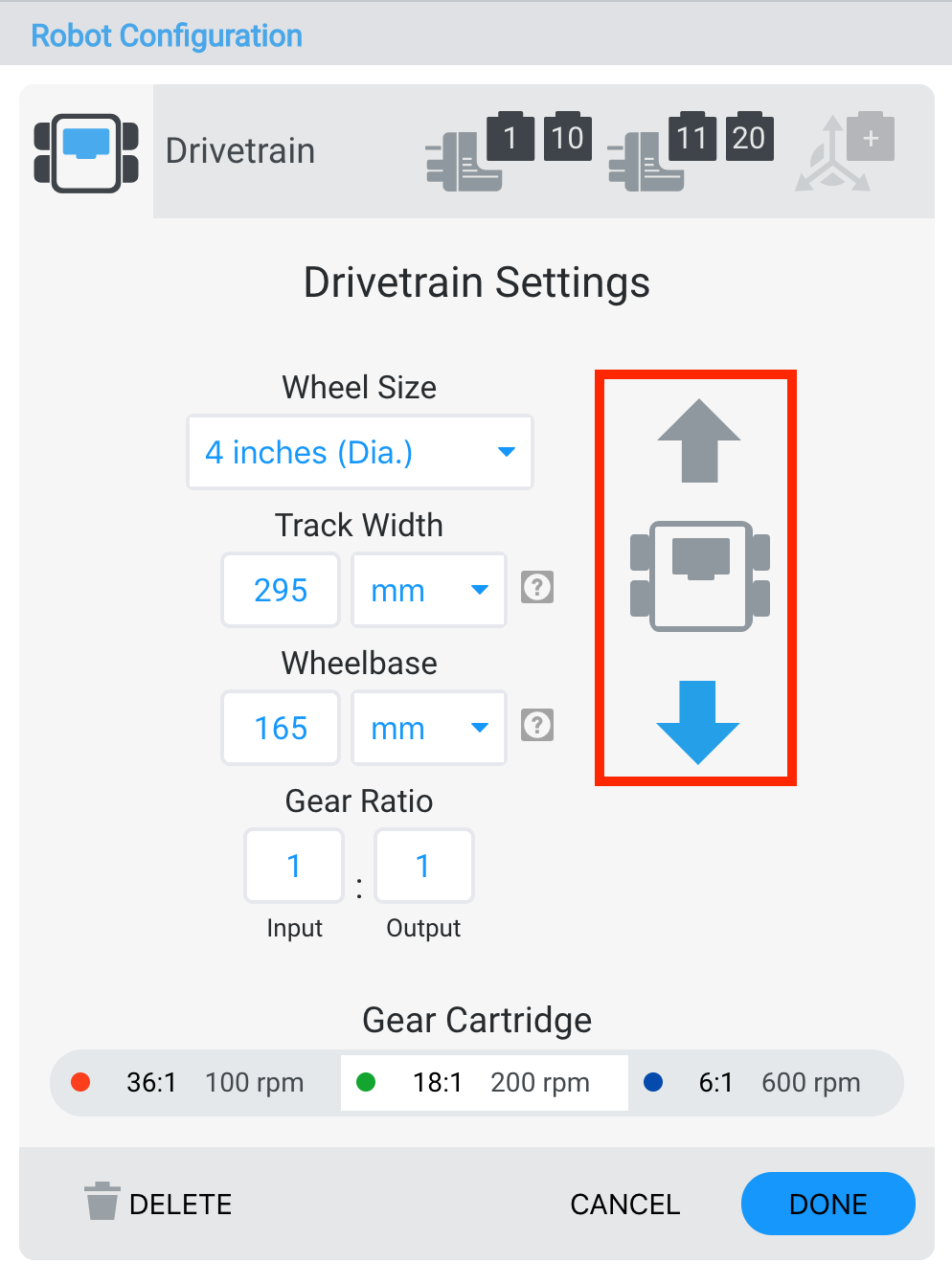Click the Track Width help question mark
The image size is (952, 1285).
point(536,588)
